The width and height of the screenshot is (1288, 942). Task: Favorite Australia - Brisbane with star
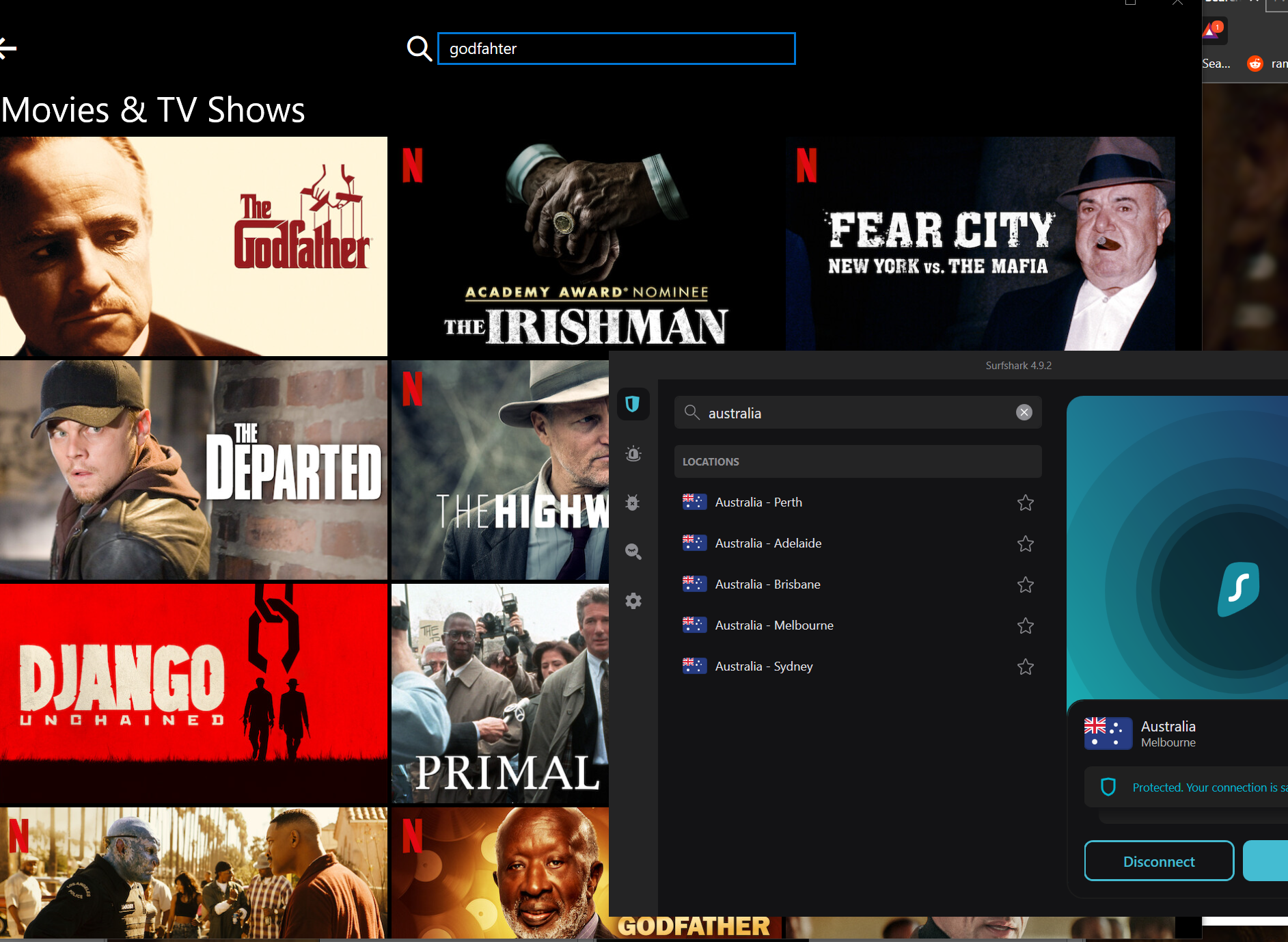tap(1025, 584)
